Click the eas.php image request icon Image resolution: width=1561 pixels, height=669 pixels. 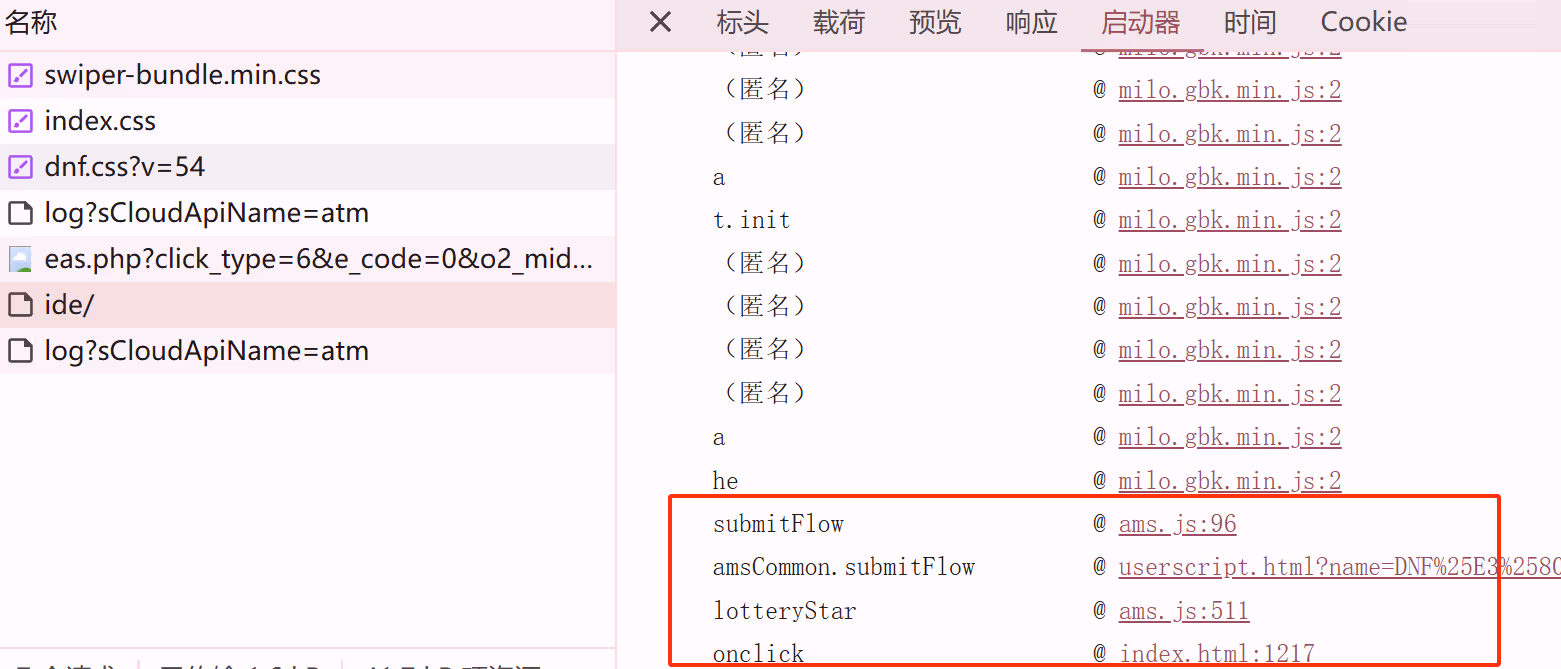20,260
